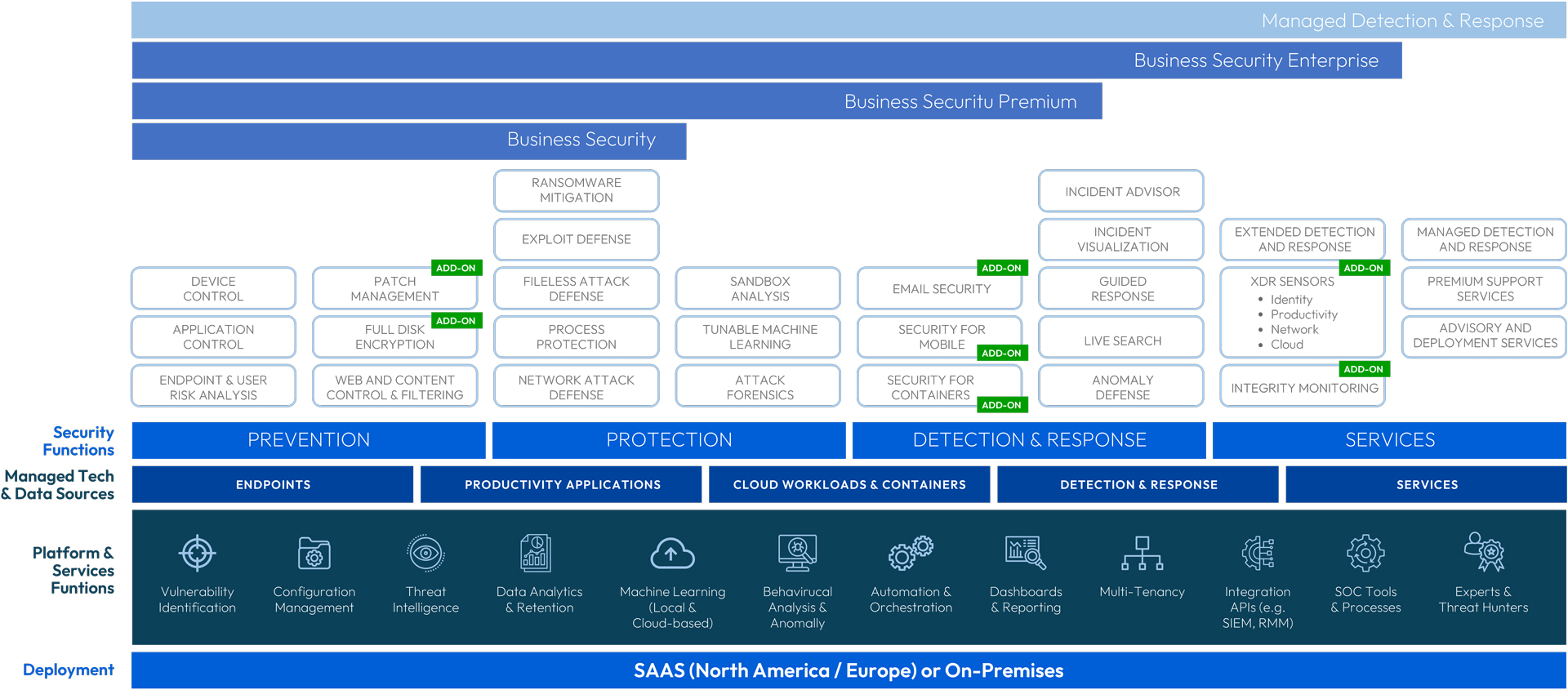This screenshot has width=1568, height=690.
Task: Click the Incident Visualization box
Action: point(1121,239)
